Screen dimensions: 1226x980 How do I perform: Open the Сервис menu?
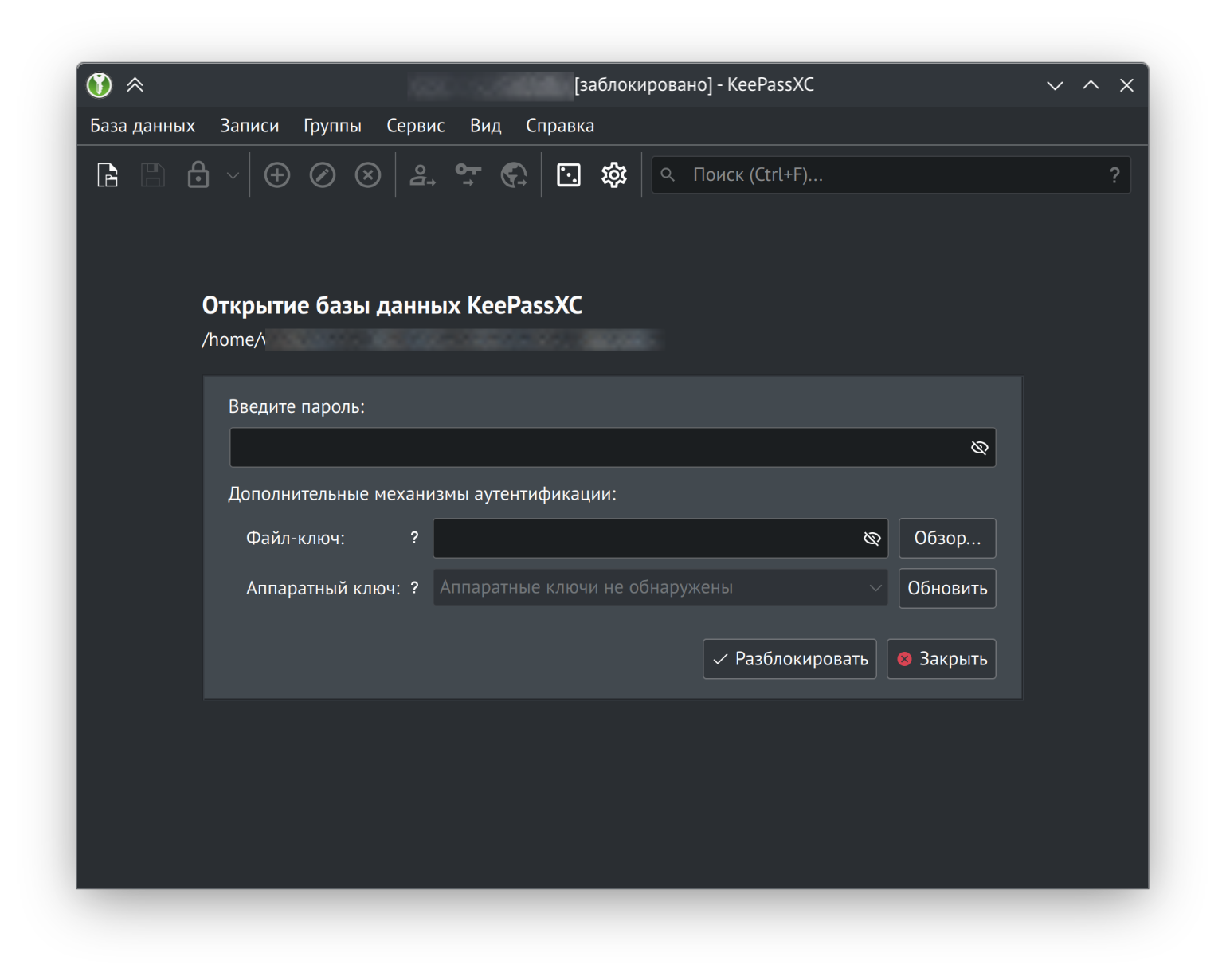[416, 126]
